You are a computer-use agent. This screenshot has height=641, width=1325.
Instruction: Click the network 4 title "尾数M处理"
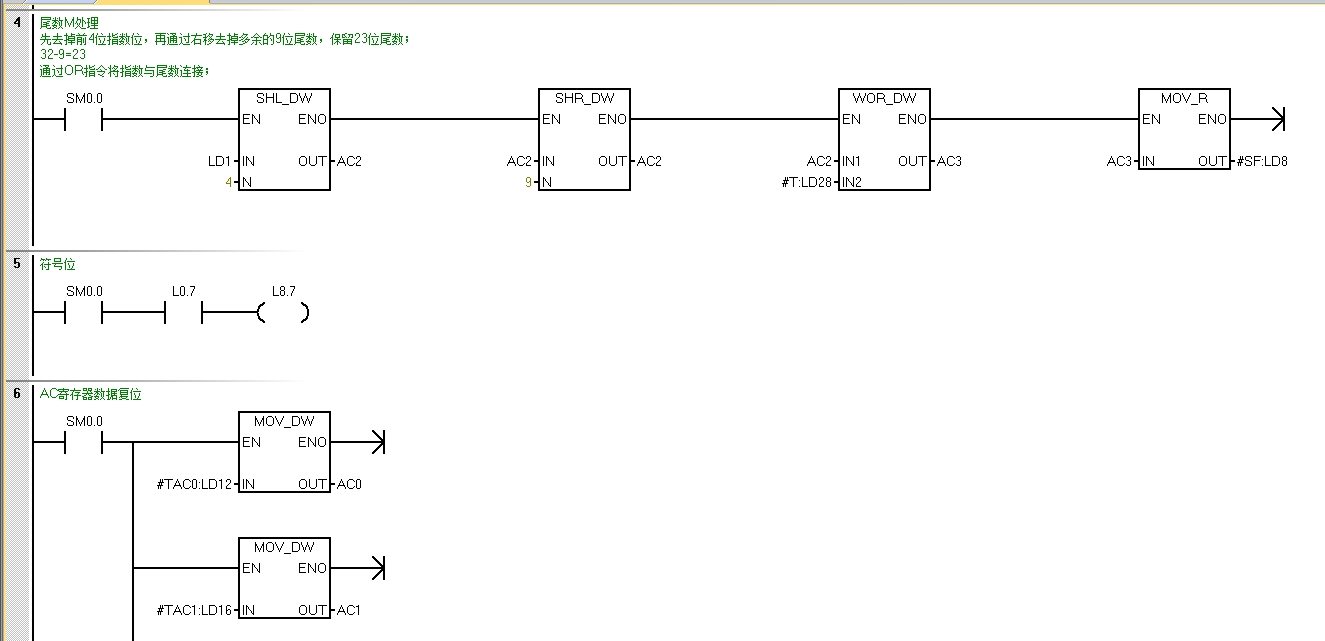[x=69, y=24]
